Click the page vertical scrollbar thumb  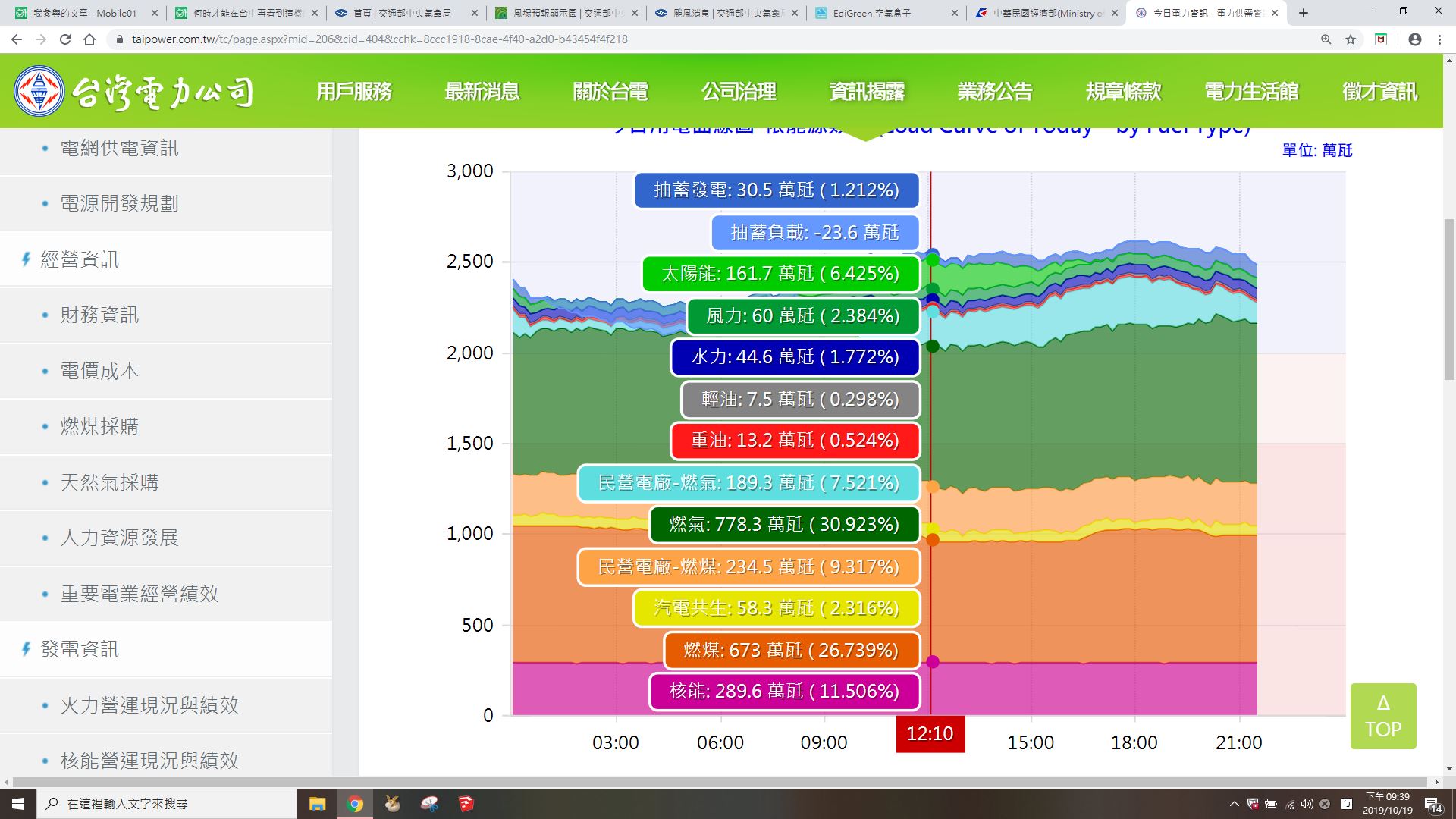point(1449,300)
